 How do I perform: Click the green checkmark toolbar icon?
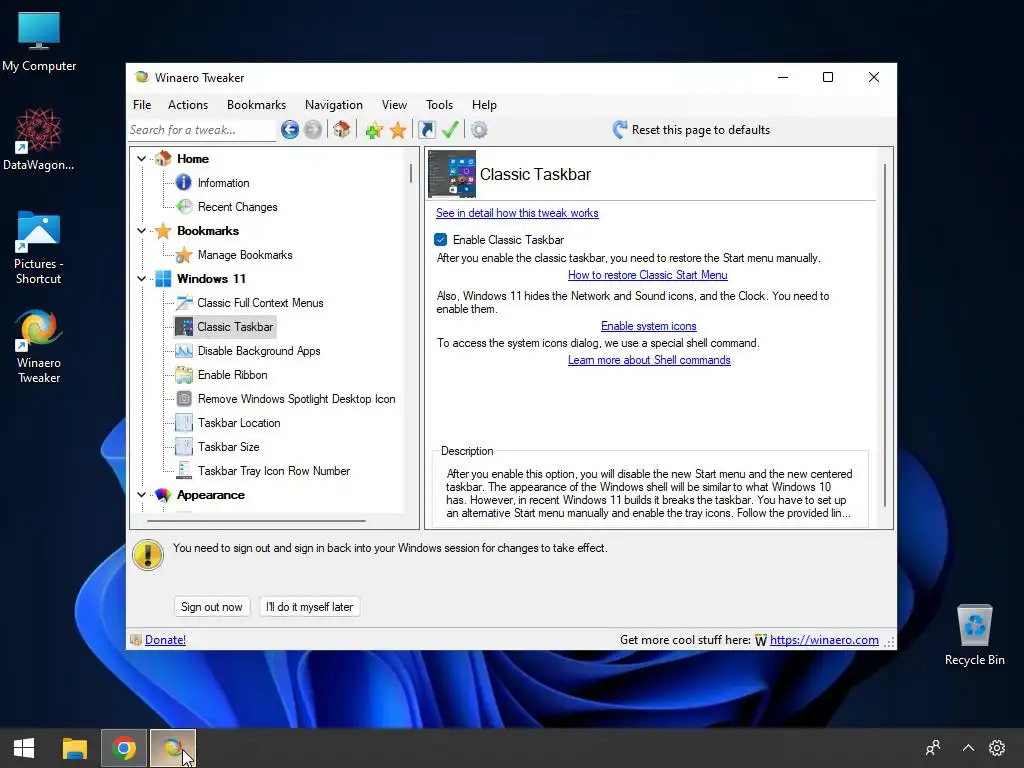pyautogui.click(x=450, y=129)
